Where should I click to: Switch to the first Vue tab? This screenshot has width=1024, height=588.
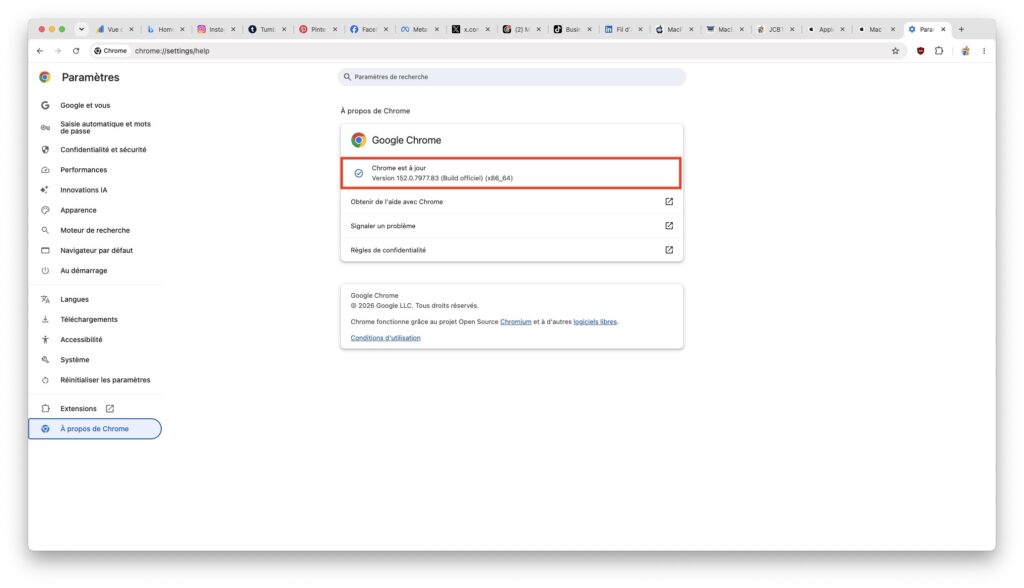pyautogui.click(x=114, y=29)
